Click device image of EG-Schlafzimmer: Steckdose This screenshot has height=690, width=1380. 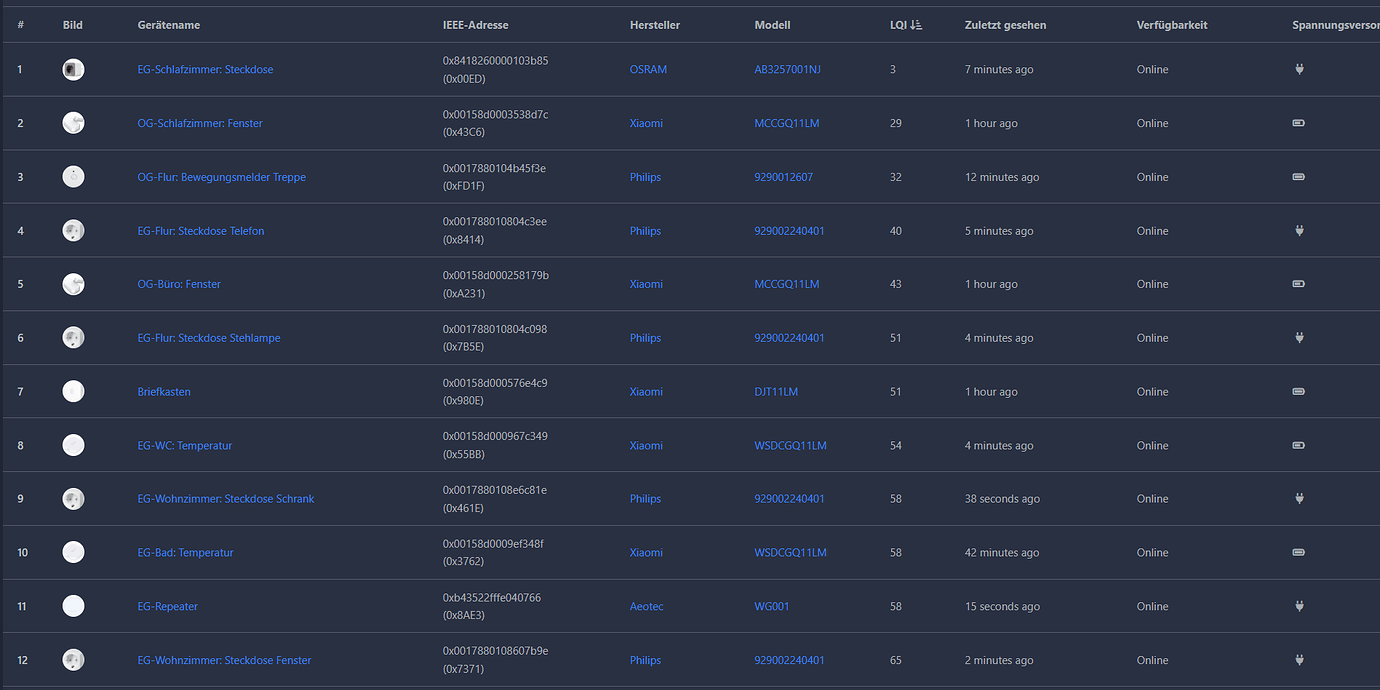point(73,70)
